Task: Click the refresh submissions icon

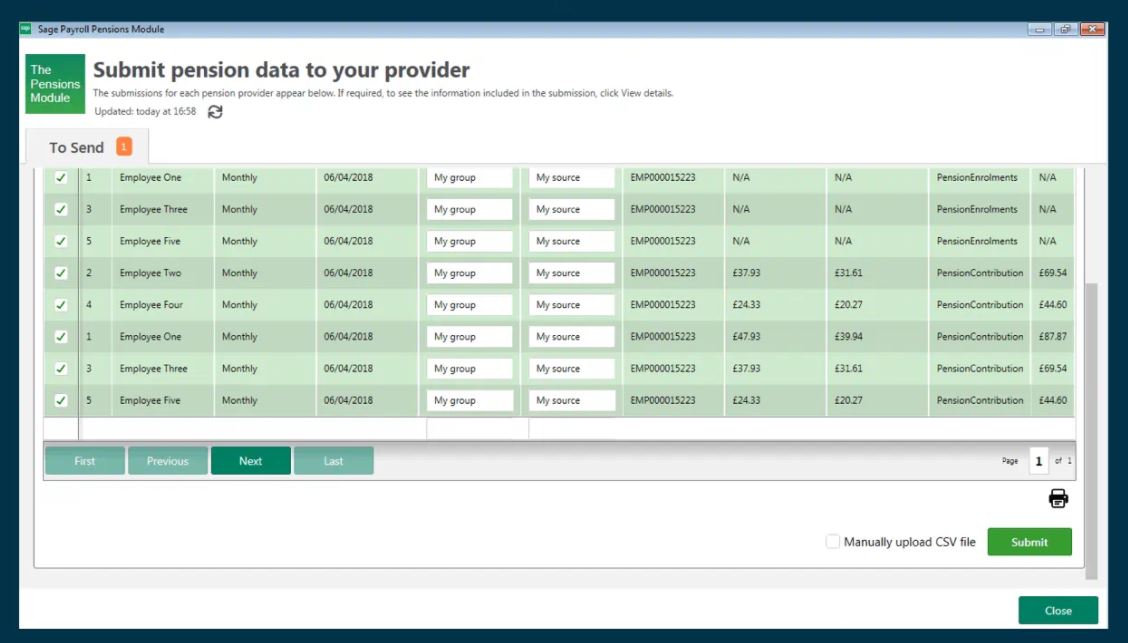Action: (x=213, y=112)
